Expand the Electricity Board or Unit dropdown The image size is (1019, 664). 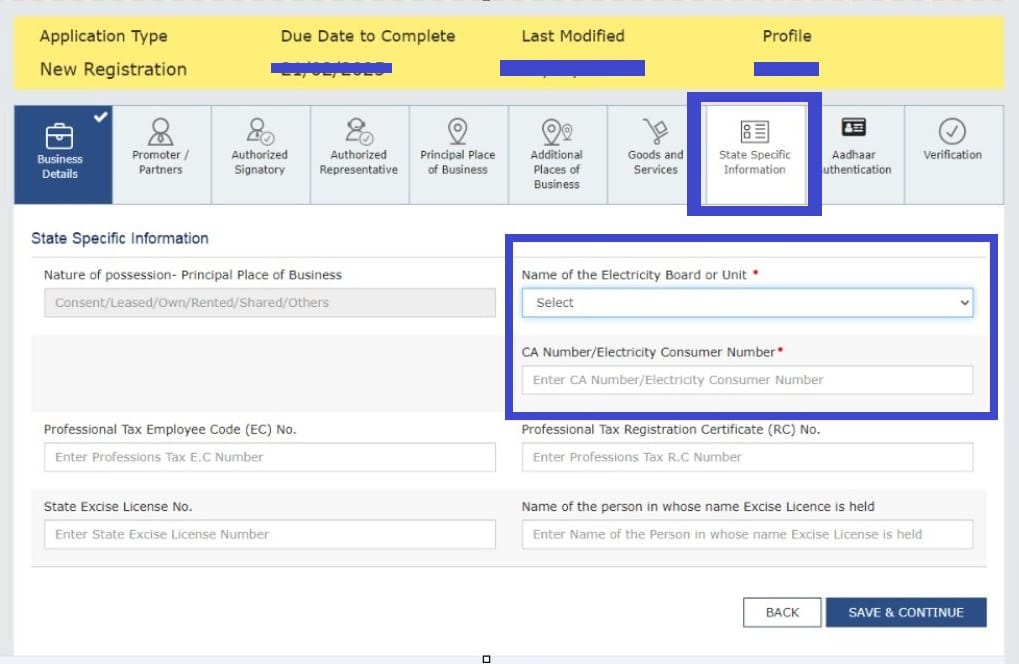point(747,303)
